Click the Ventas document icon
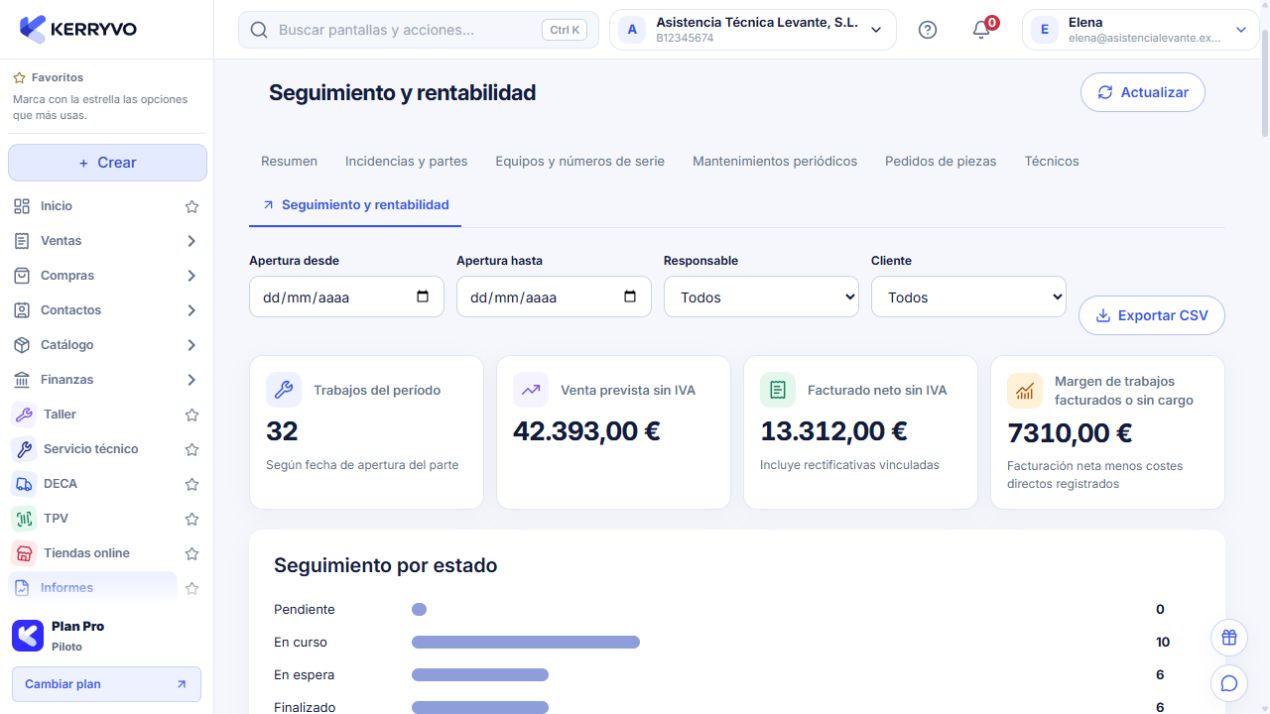The height and width of the screenshot is (714, 1270). pos(22,241)
